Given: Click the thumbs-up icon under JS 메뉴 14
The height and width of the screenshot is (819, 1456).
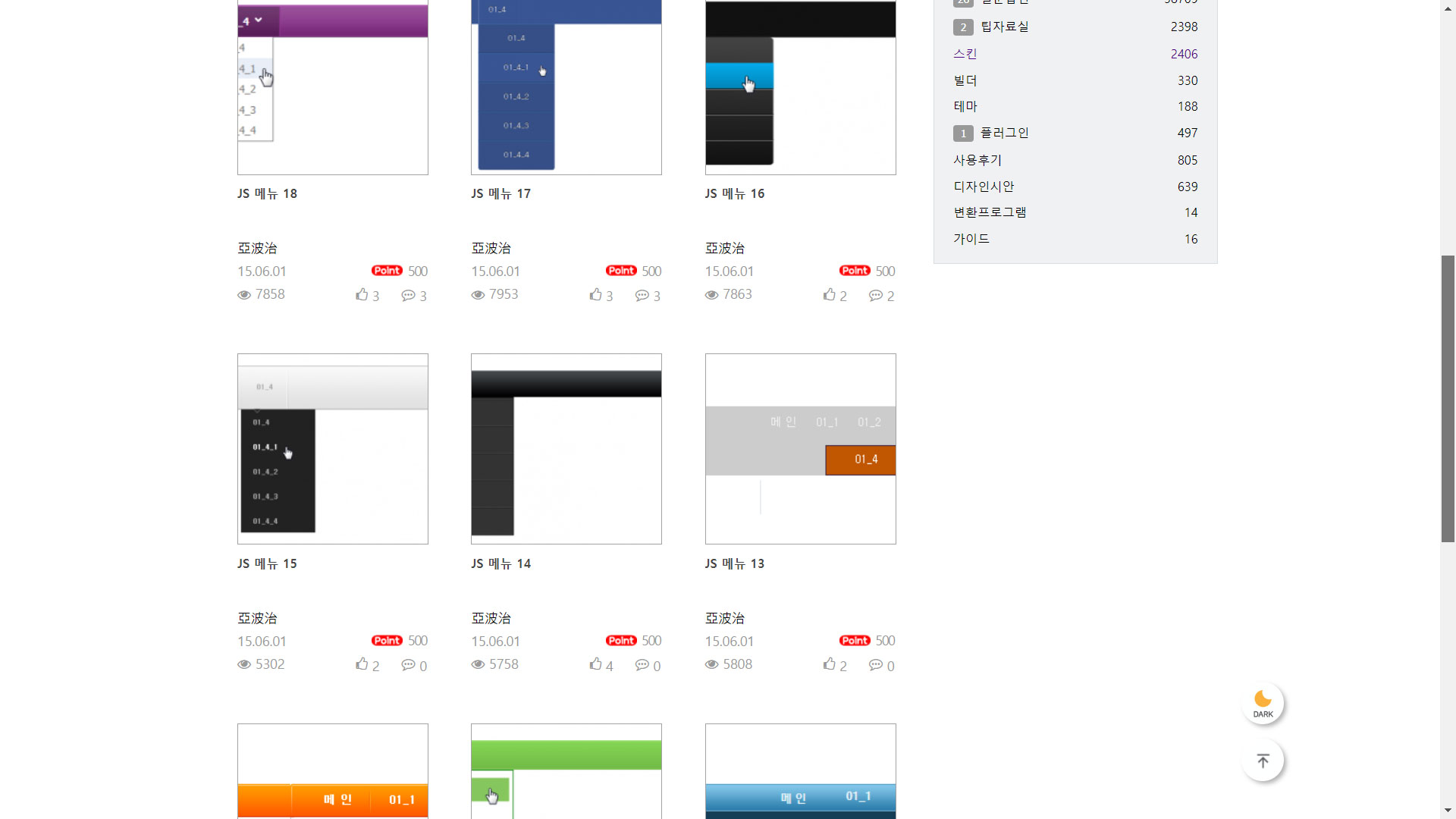Looking at the screenshot, I should tap(596, 664).
